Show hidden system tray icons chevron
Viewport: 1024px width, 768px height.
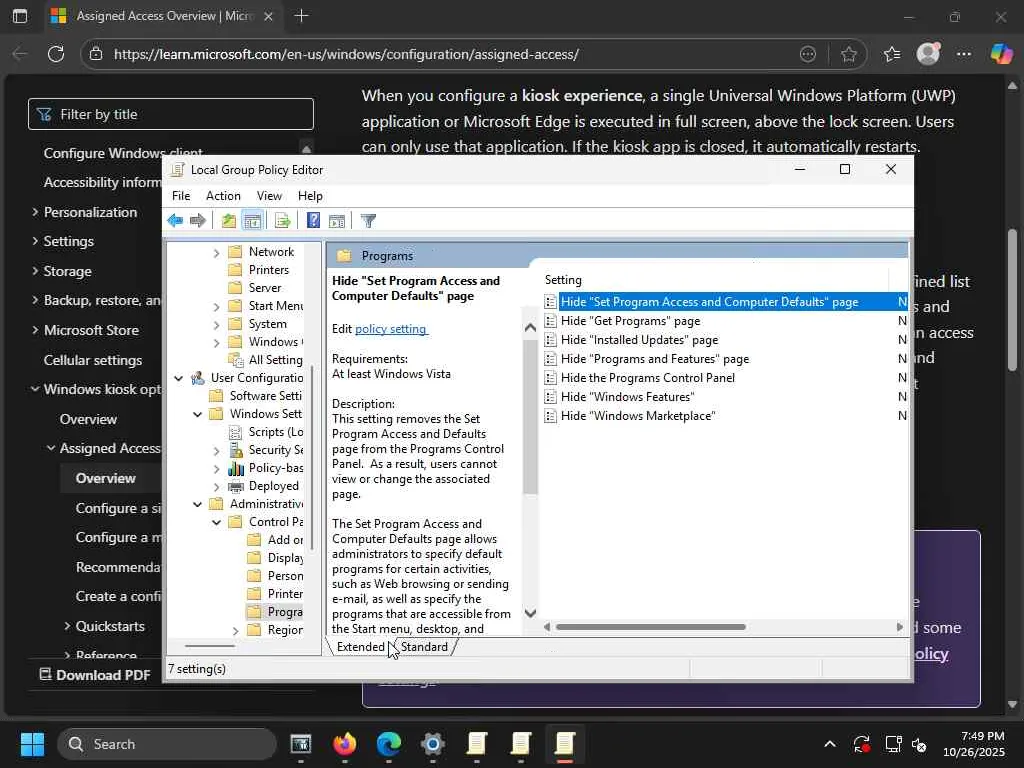tap(829, 744)
